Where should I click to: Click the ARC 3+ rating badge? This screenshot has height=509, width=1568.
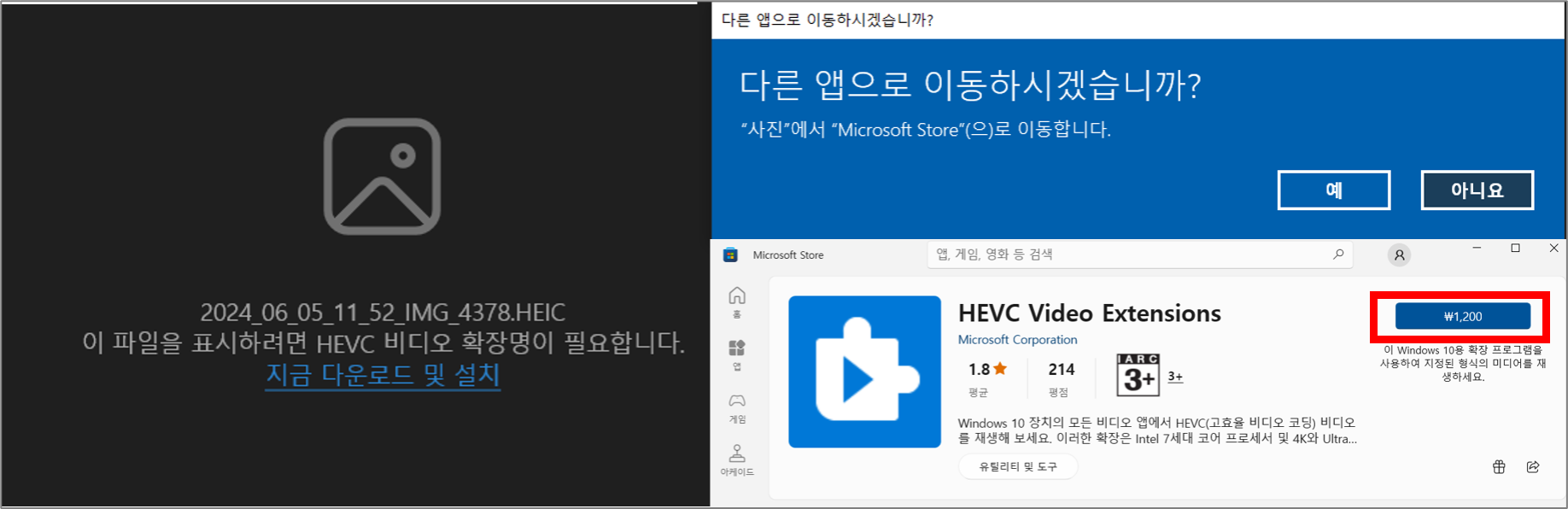(1138, 375)
